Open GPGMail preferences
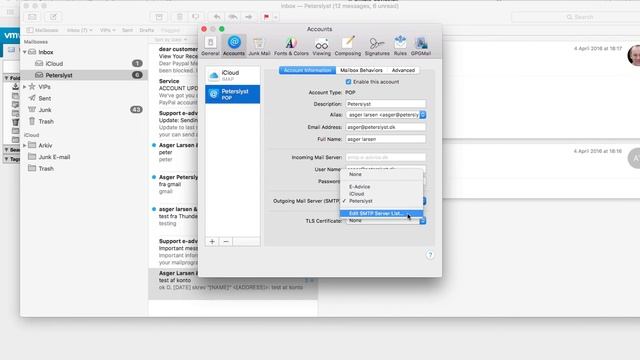The image size is (640, 360). (x=421, y=46)
